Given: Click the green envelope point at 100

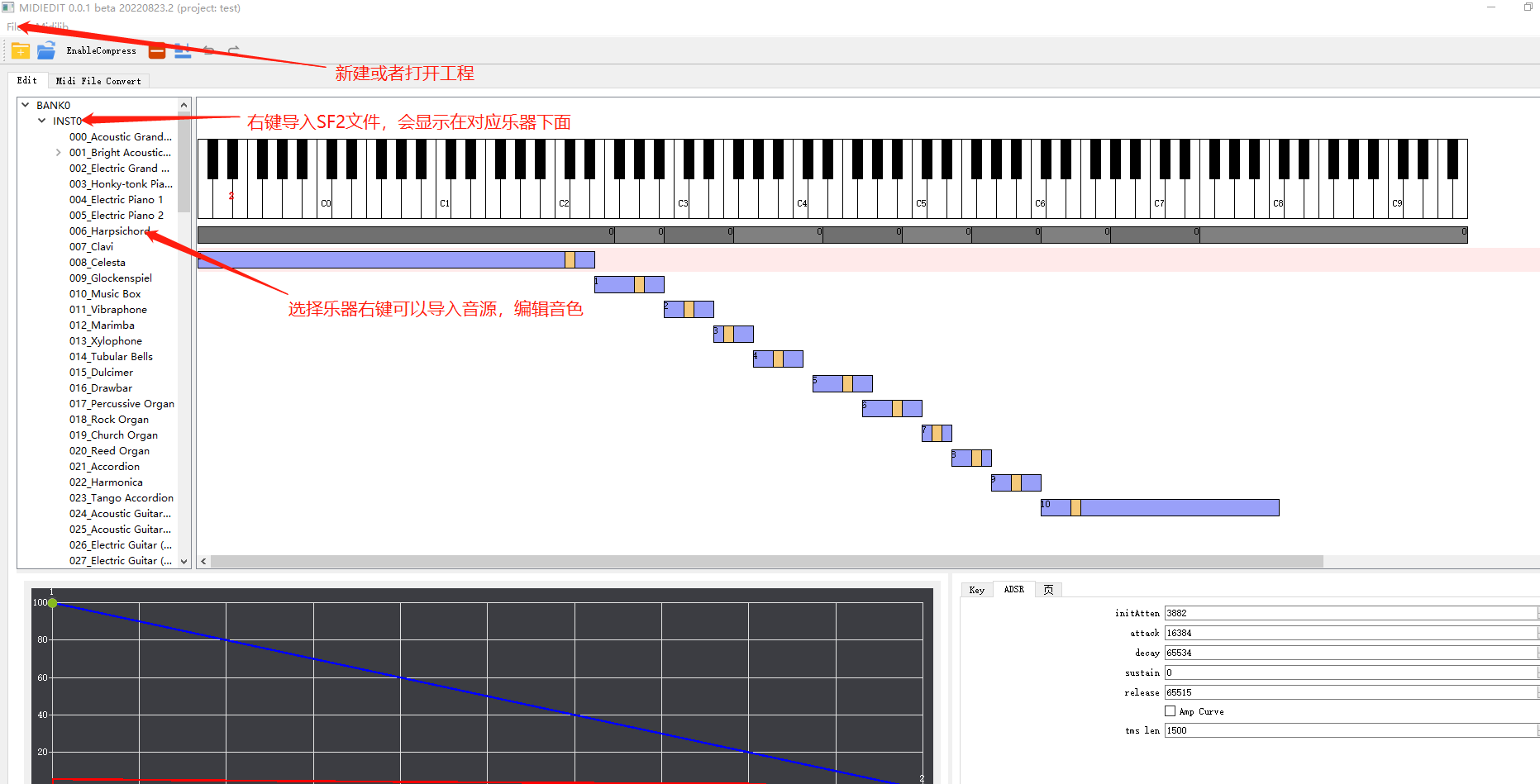Looking at the screenshot, I should point(53,603).
